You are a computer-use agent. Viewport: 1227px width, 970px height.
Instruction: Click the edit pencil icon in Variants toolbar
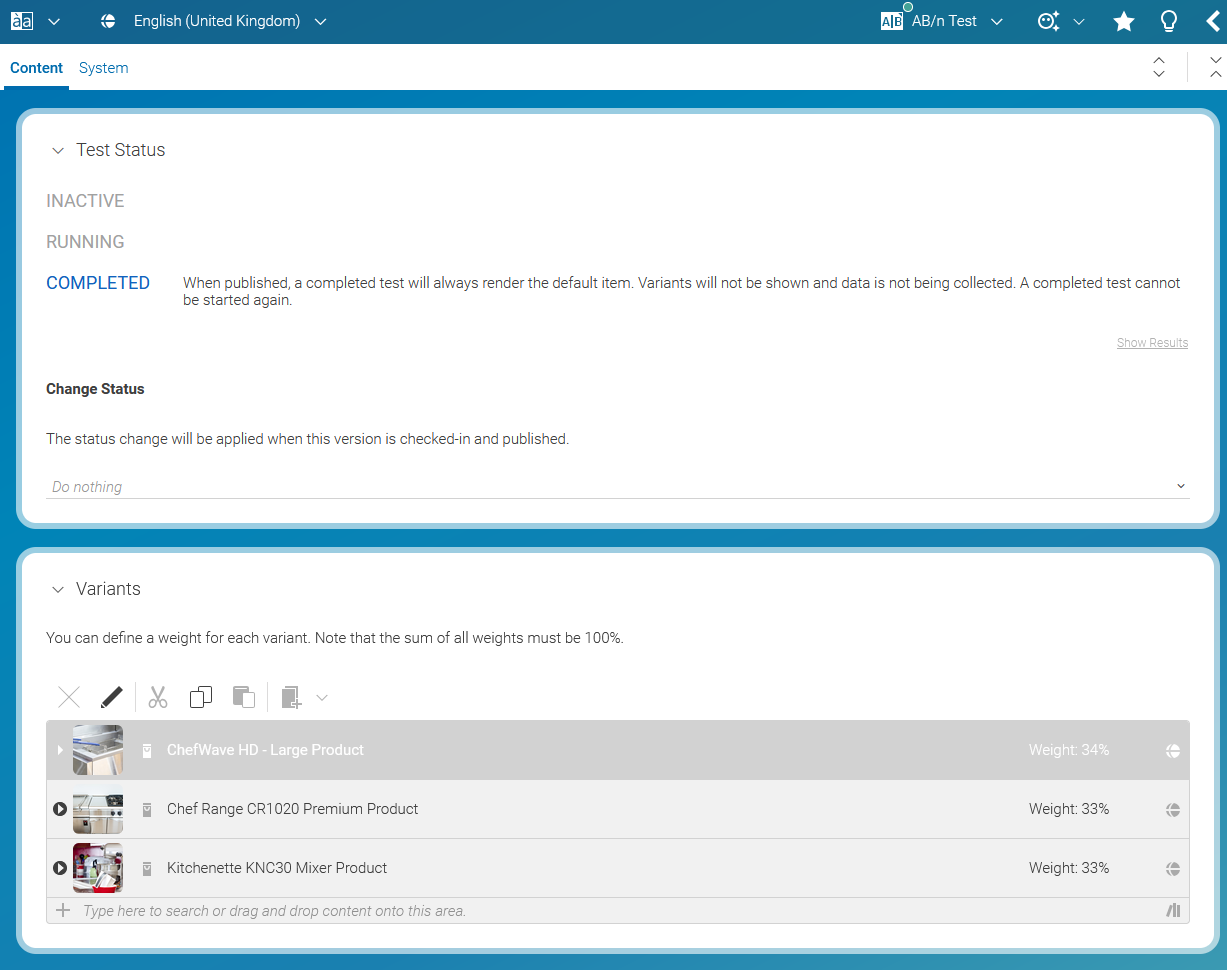(x=112, y=697)
